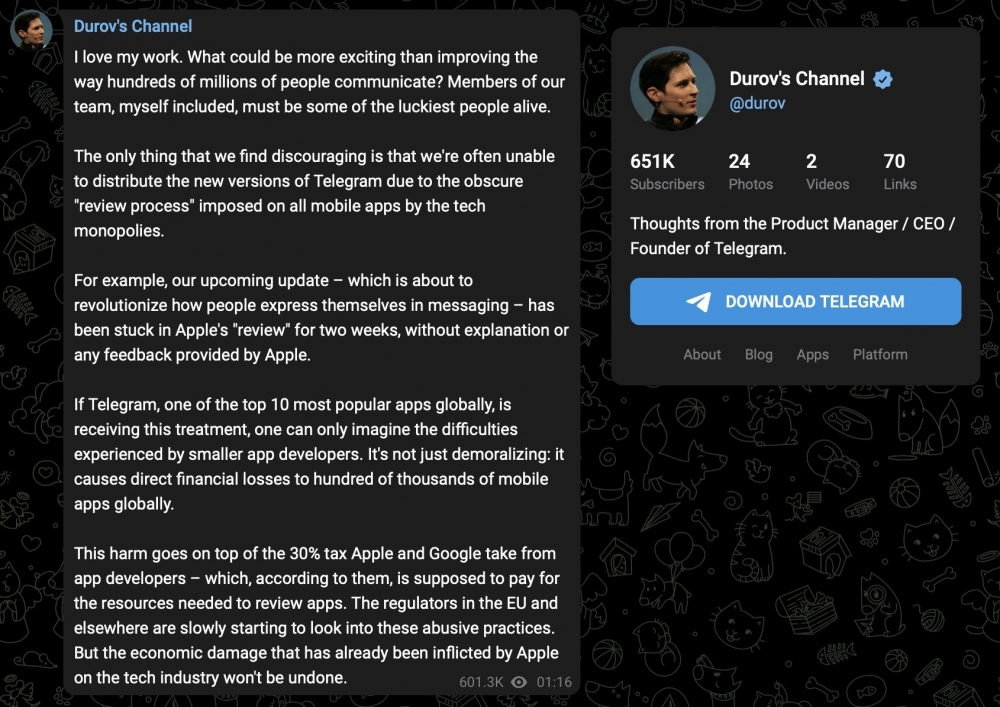Select the 24 Photos counter

751,171
